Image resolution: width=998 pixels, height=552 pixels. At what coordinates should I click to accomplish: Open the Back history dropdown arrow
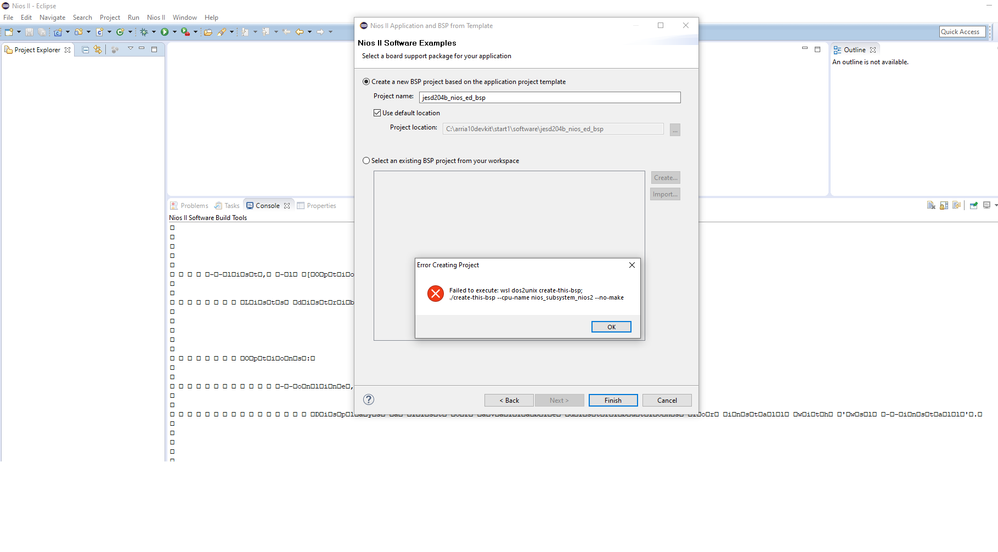point(309,32)
